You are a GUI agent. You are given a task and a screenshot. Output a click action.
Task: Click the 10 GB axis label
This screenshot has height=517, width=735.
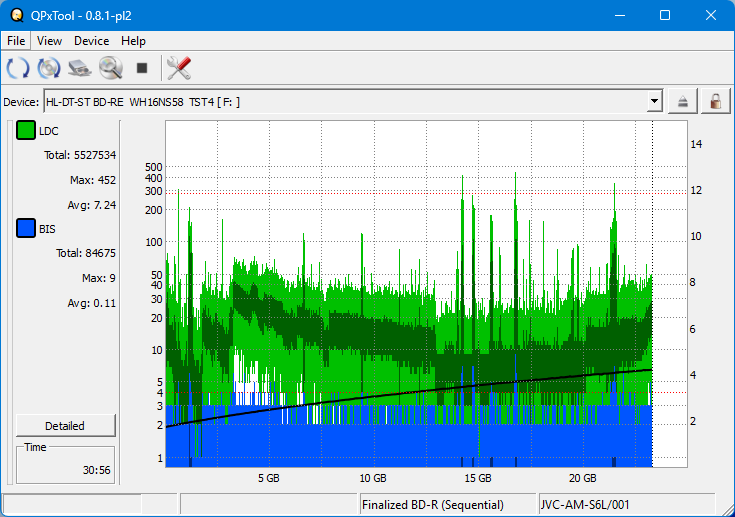click(373, 478)
